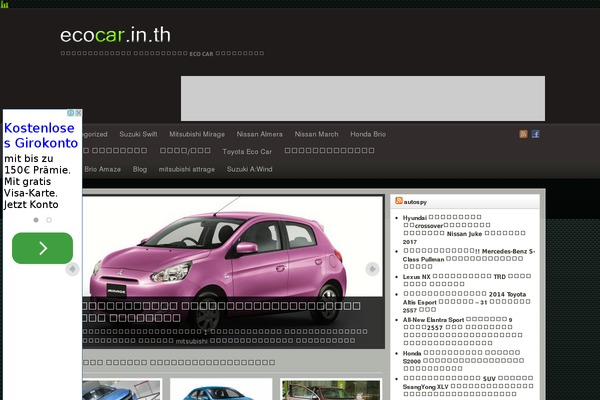The image size is (600, 400).
Task: Open the Blog menu item
Action: tap(140, 169)
